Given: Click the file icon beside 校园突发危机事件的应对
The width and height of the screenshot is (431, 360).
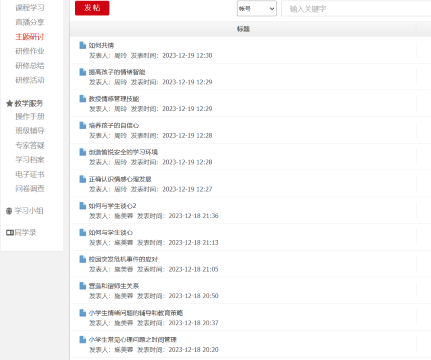Looking at the screenshot, I should pyautogui.click(x=83, y=259).
